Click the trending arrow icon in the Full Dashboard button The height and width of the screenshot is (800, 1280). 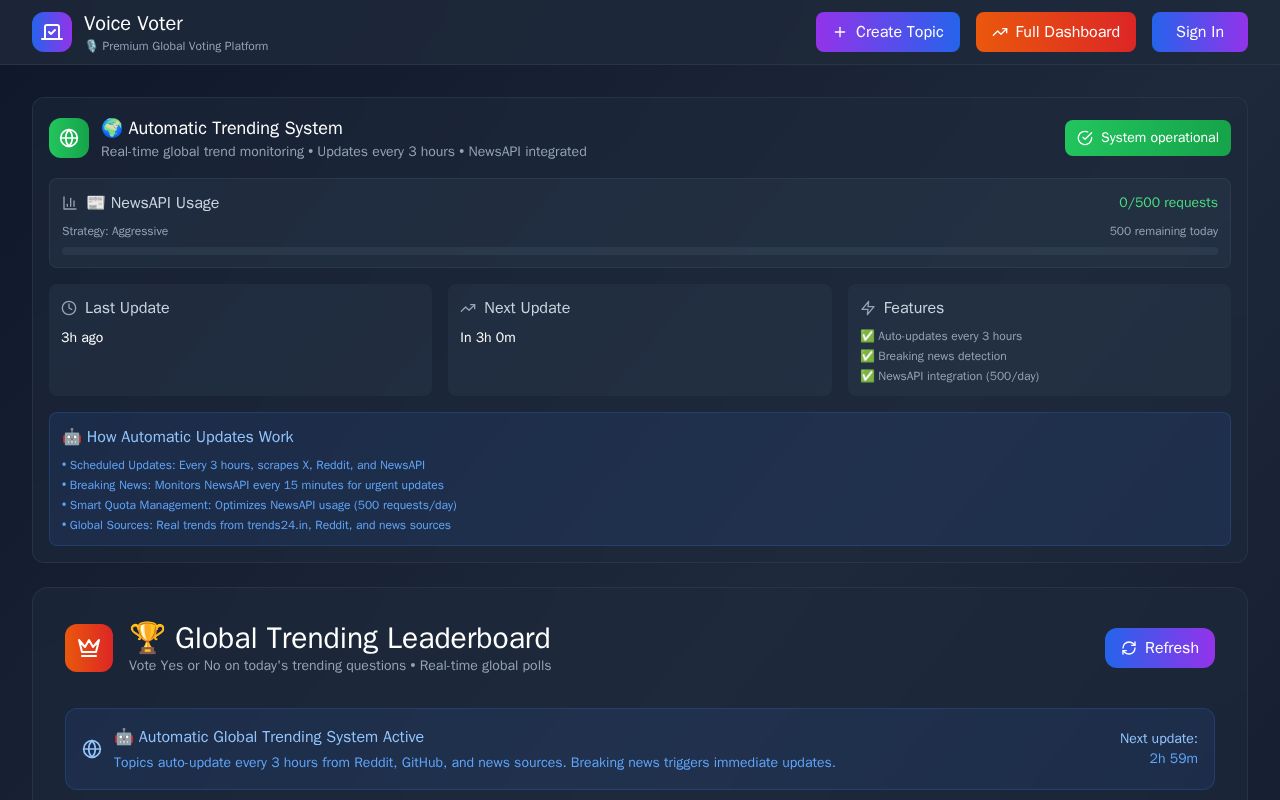click(1000, 32)
